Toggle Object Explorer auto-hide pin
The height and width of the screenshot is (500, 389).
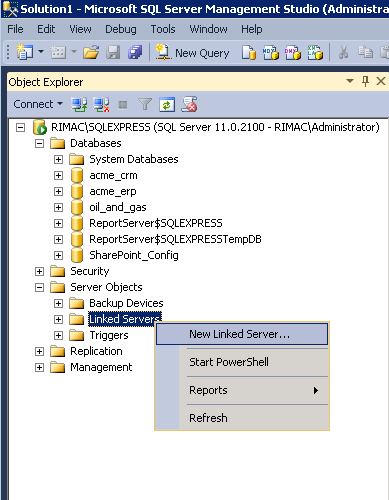click(365, 81)
